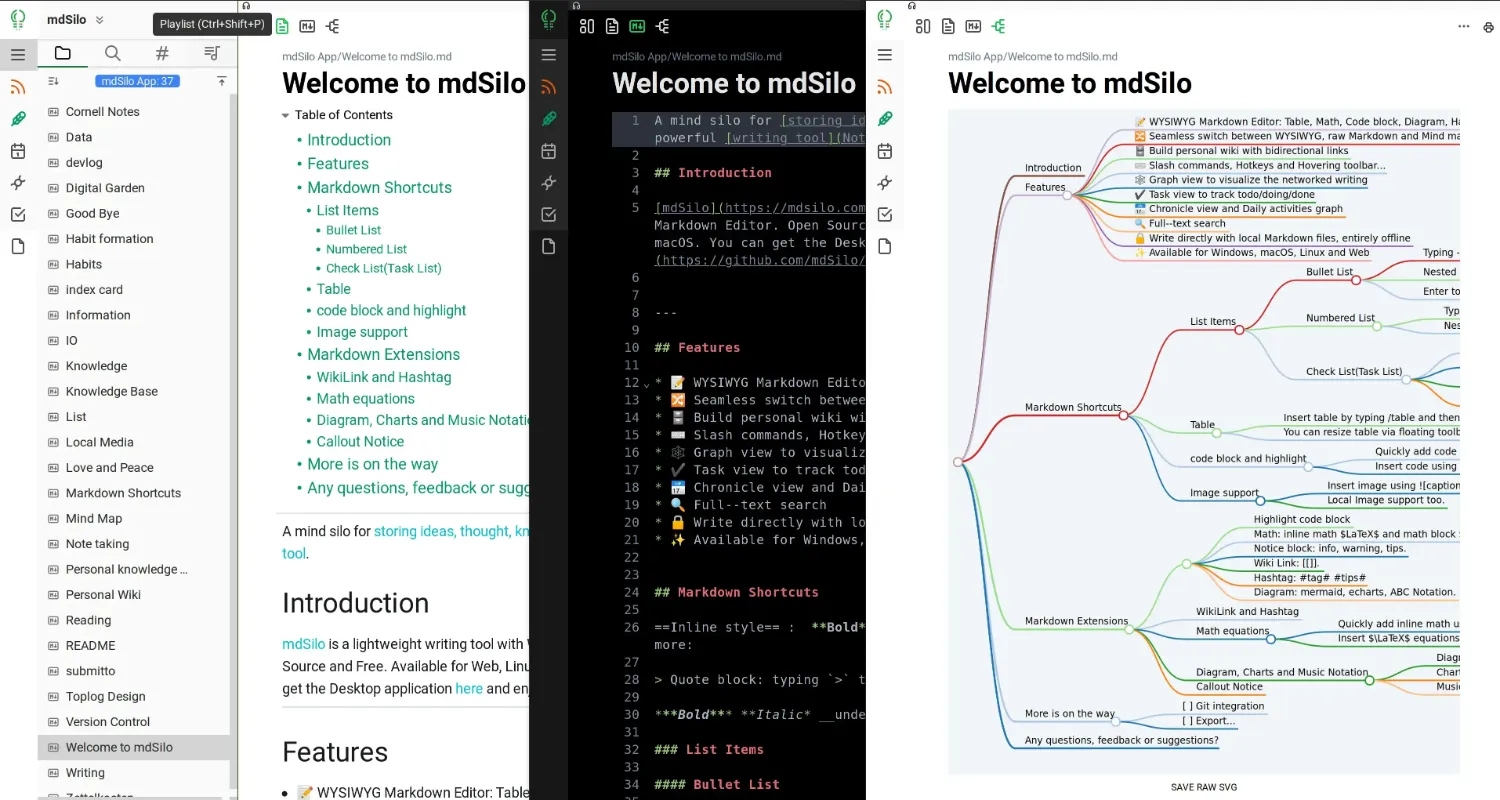Open the Task view checkbox icon in left sidebar
1500x800 pixels.
(18, 215)
